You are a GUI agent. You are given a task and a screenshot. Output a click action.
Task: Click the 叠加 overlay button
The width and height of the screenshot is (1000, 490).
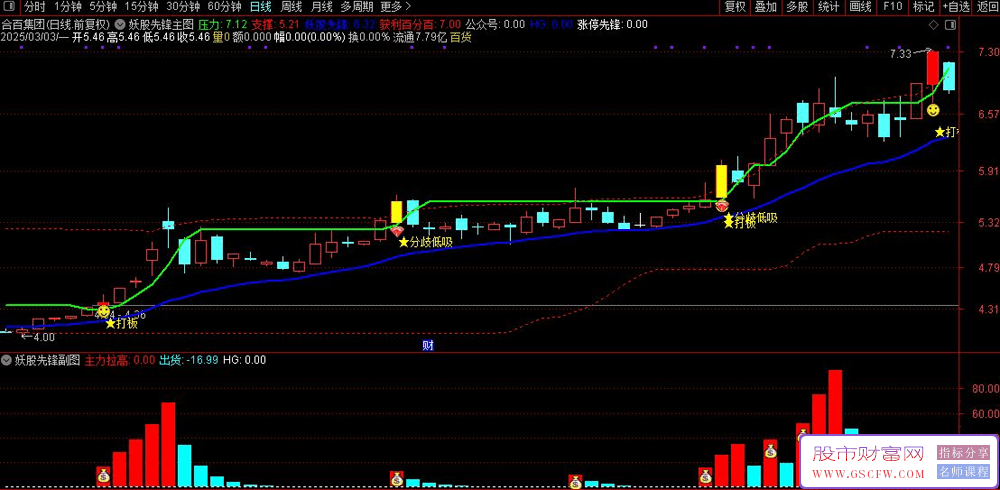point(766,7)
